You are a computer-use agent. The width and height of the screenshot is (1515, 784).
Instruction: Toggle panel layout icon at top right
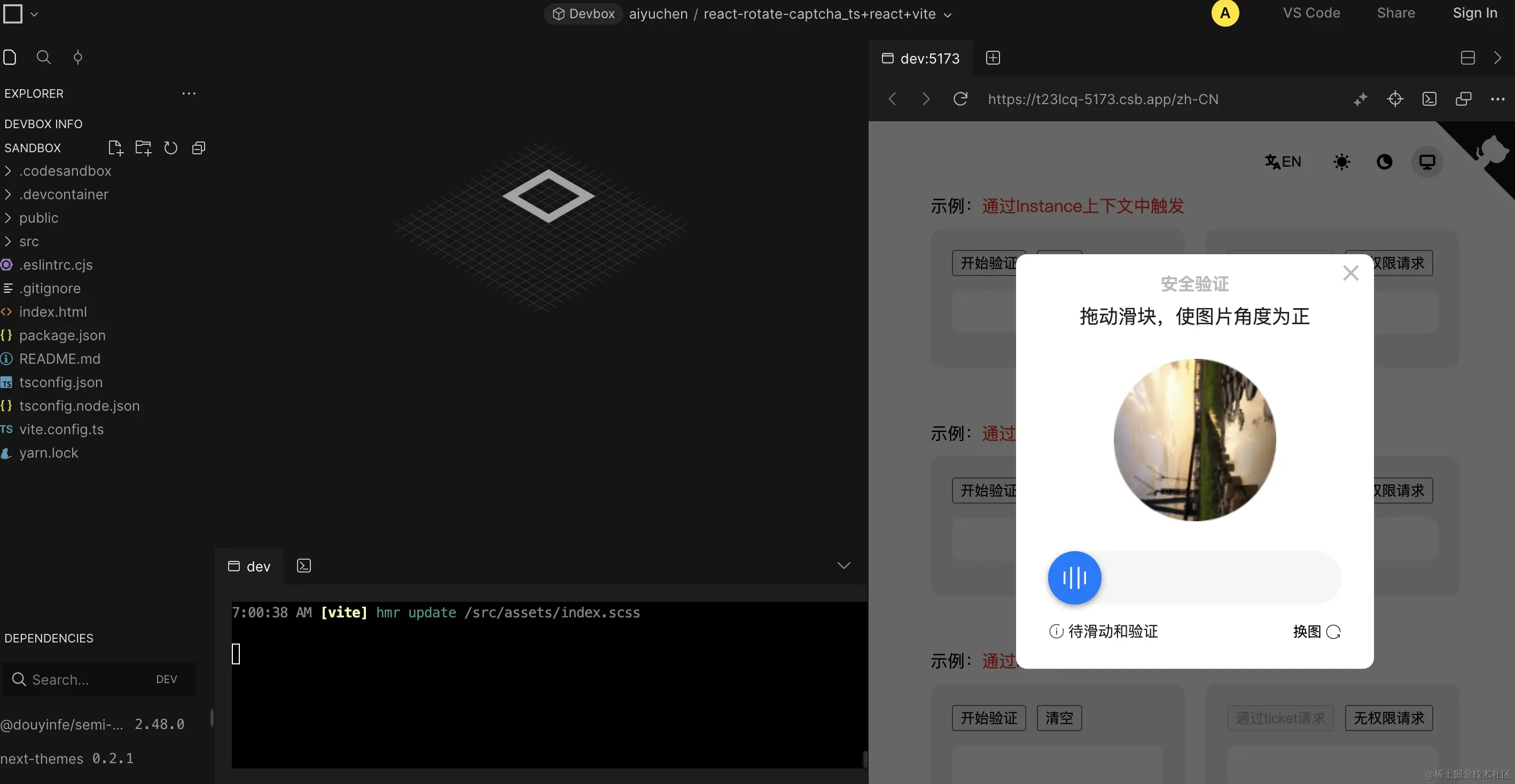tap(1467, 58)
